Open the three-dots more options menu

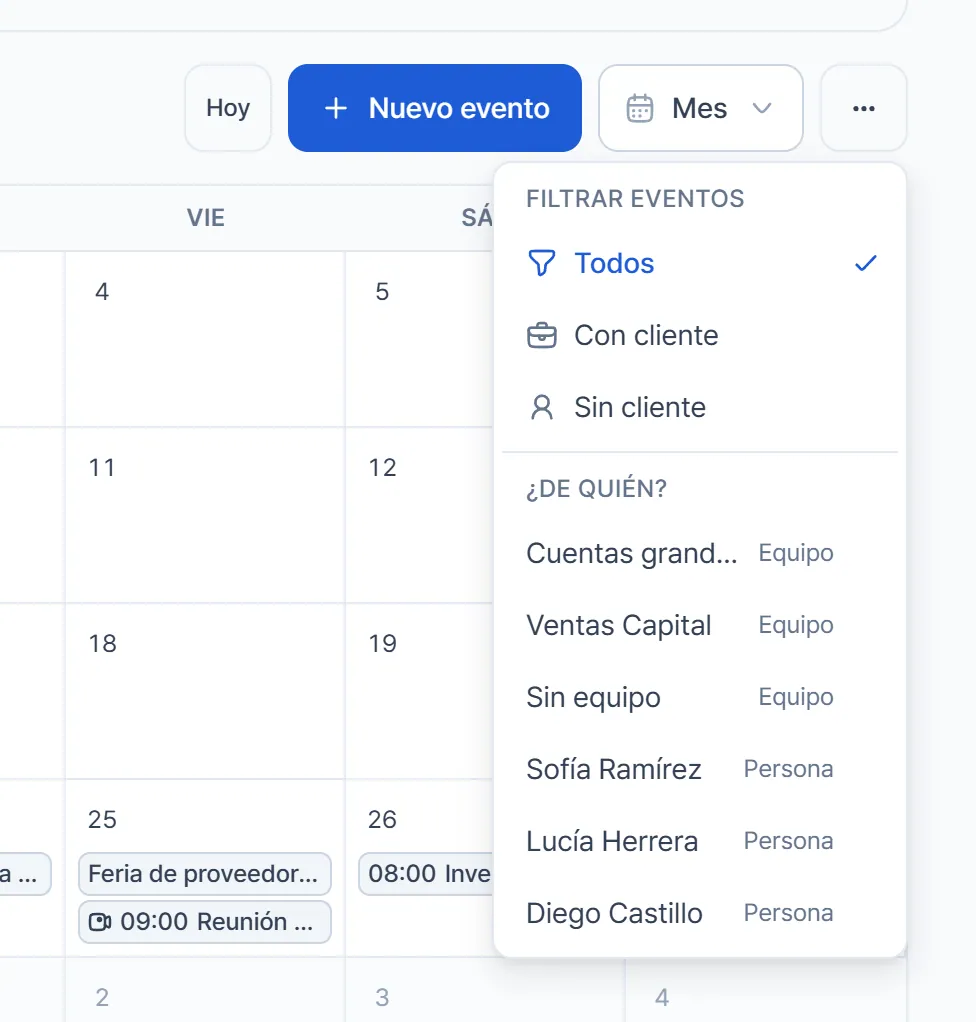pyautogui.click(x=863, y=108)
